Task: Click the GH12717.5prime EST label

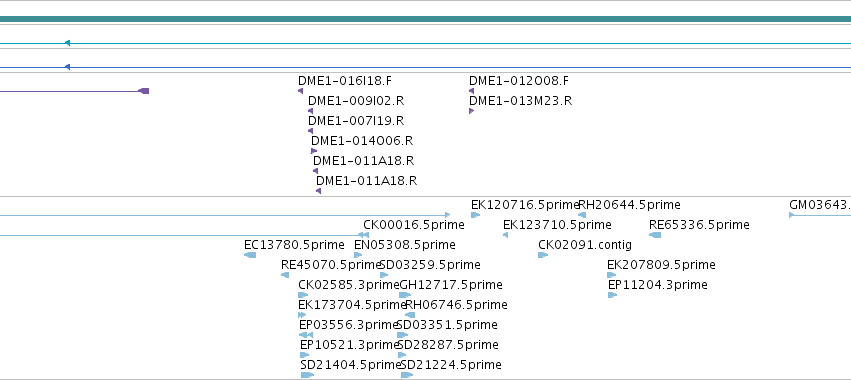Action: point(451,285)
